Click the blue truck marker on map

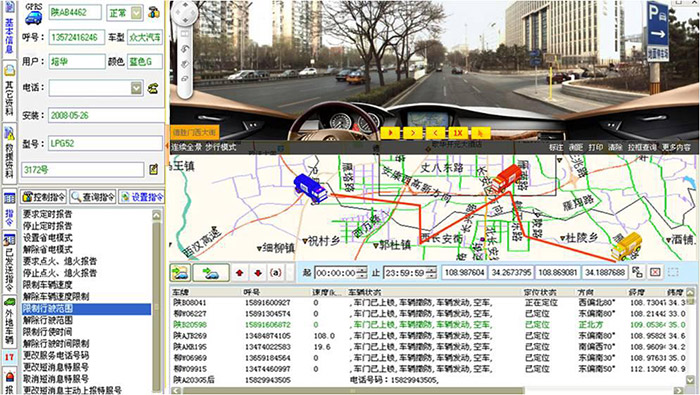tap(310, 188)
